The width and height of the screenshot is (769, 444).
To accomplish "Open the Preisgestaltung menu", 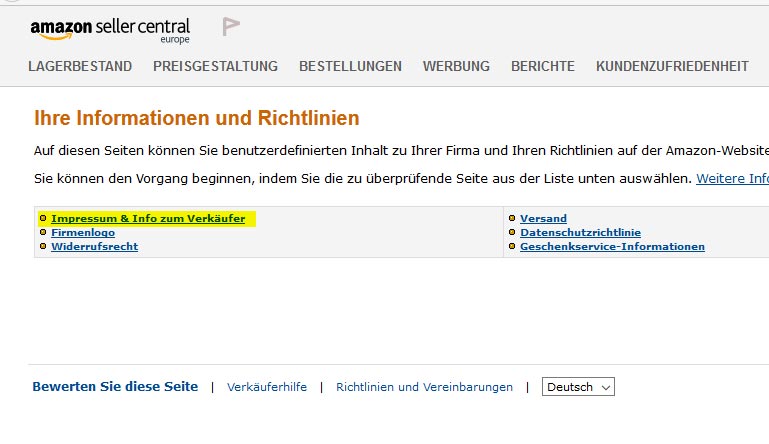I will point(215,66).
